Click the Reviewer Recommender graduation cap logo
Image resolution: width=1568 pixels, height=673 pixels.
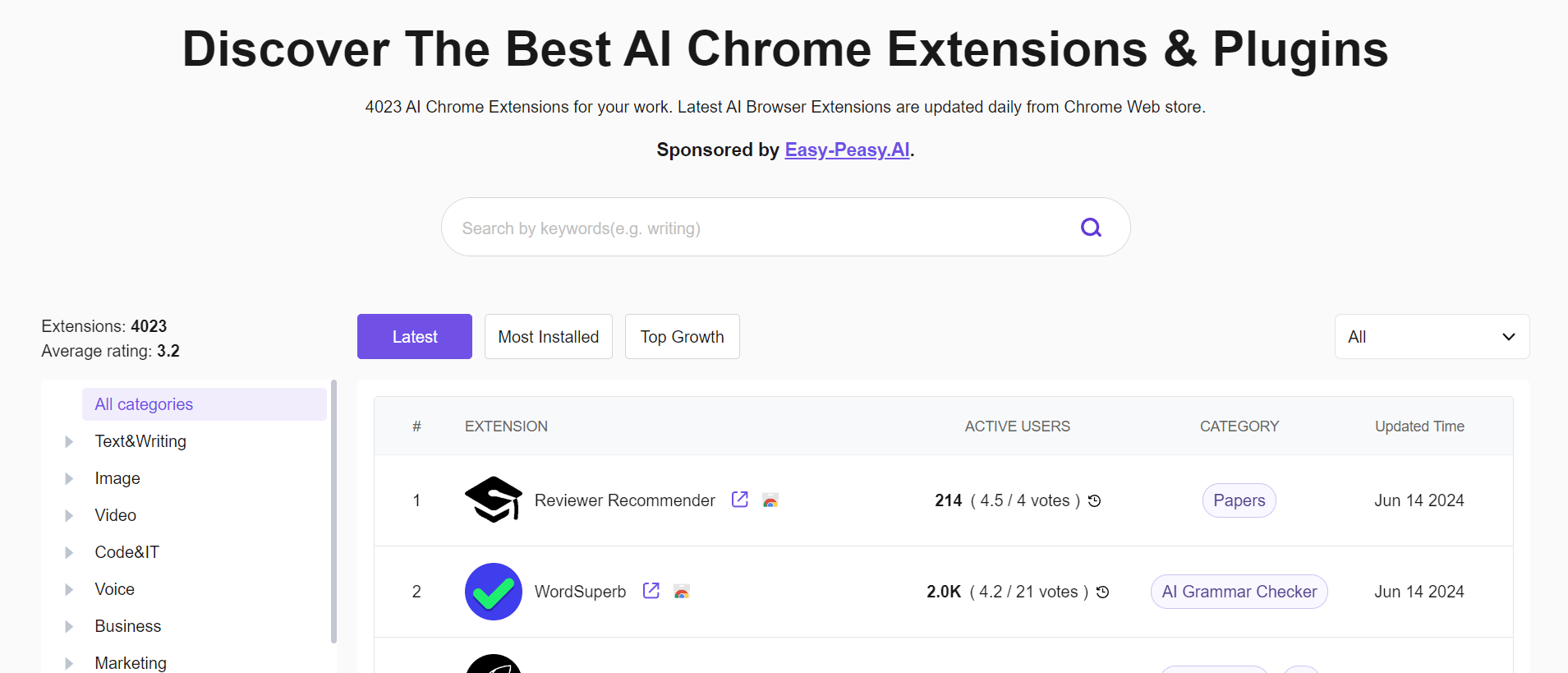pyautogui.click(x=493, y=500)
